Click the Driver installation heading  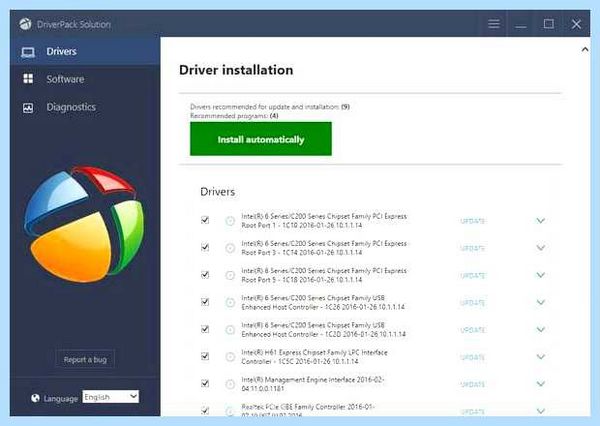236,70
